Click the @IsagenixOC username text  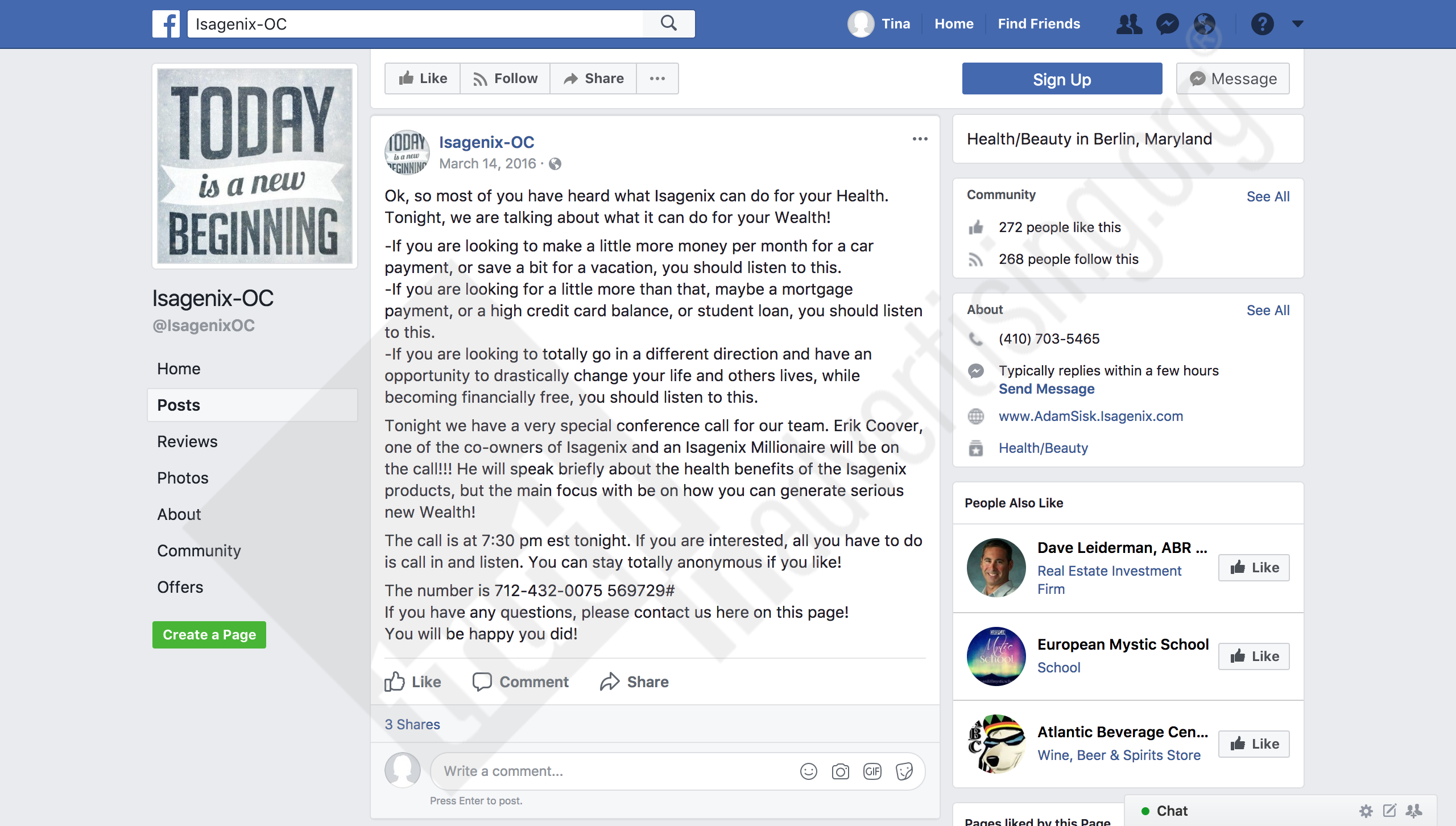(x=204, y=325)
